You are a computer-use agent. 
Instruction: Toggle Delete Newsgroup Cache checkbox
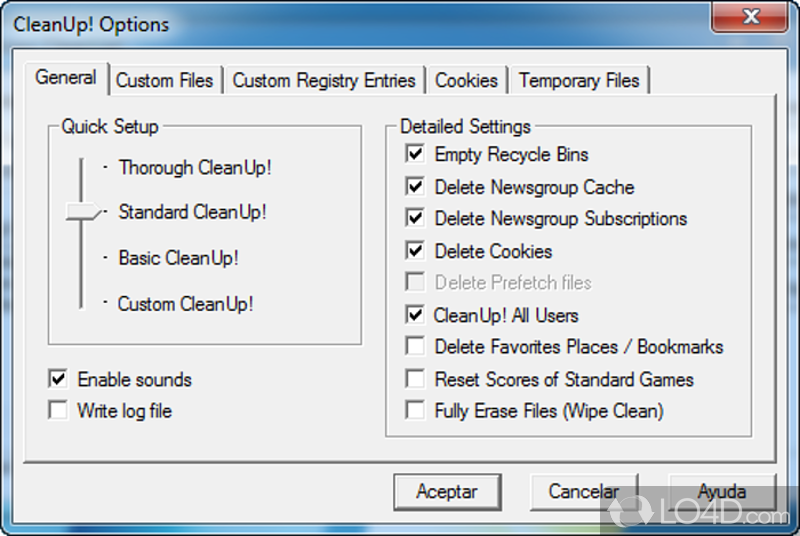415,187
